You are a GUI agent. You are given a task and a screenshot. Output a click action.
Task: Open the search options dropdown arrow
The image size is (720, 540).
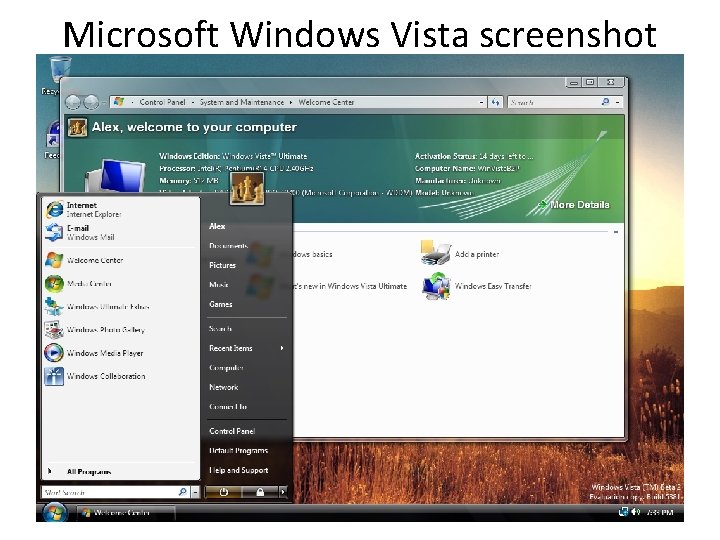click(x=618, y=102)
